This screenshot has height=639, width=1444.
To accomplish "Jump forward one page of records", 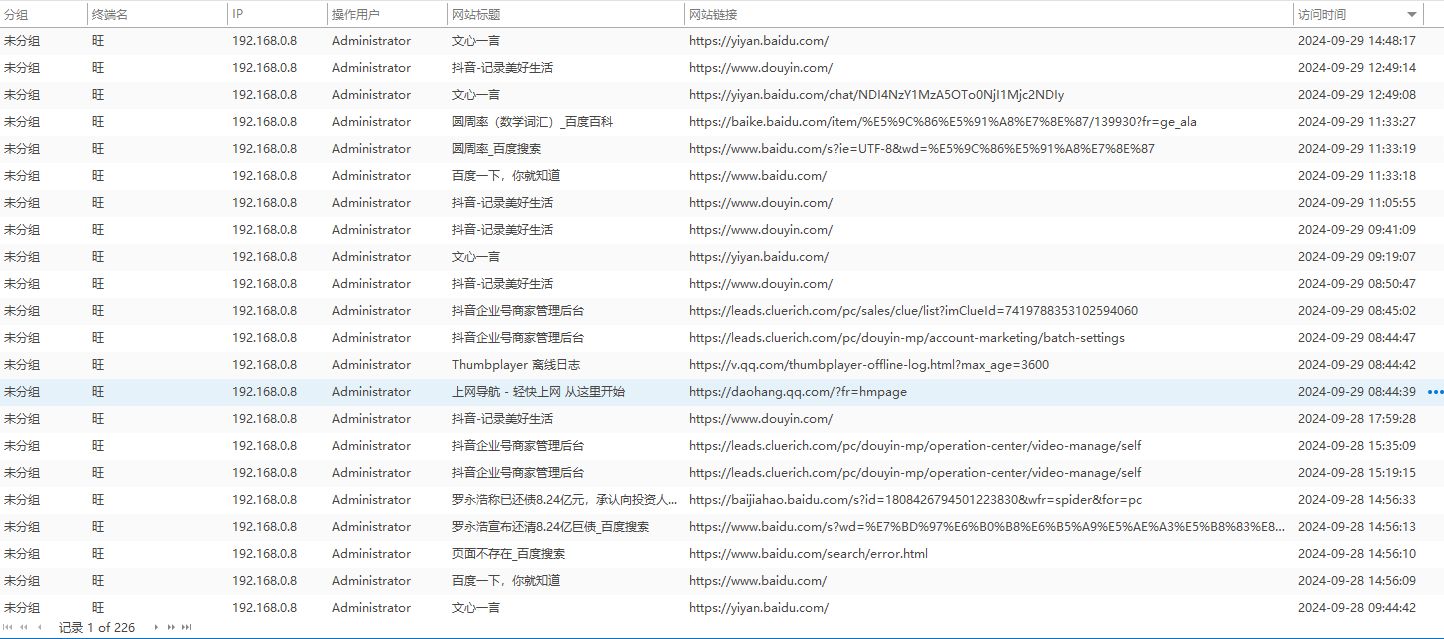I will coord(171,627).
